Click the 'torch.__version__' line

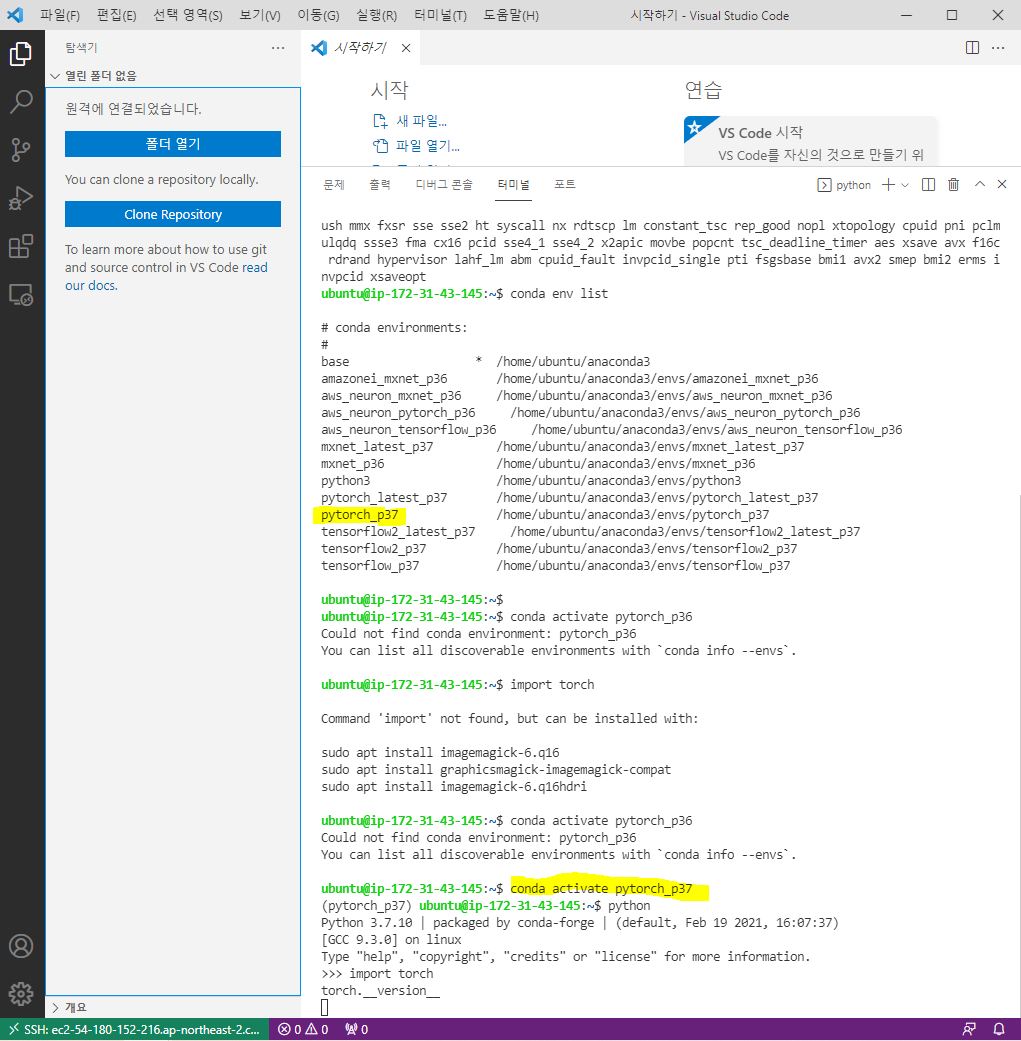380,991
